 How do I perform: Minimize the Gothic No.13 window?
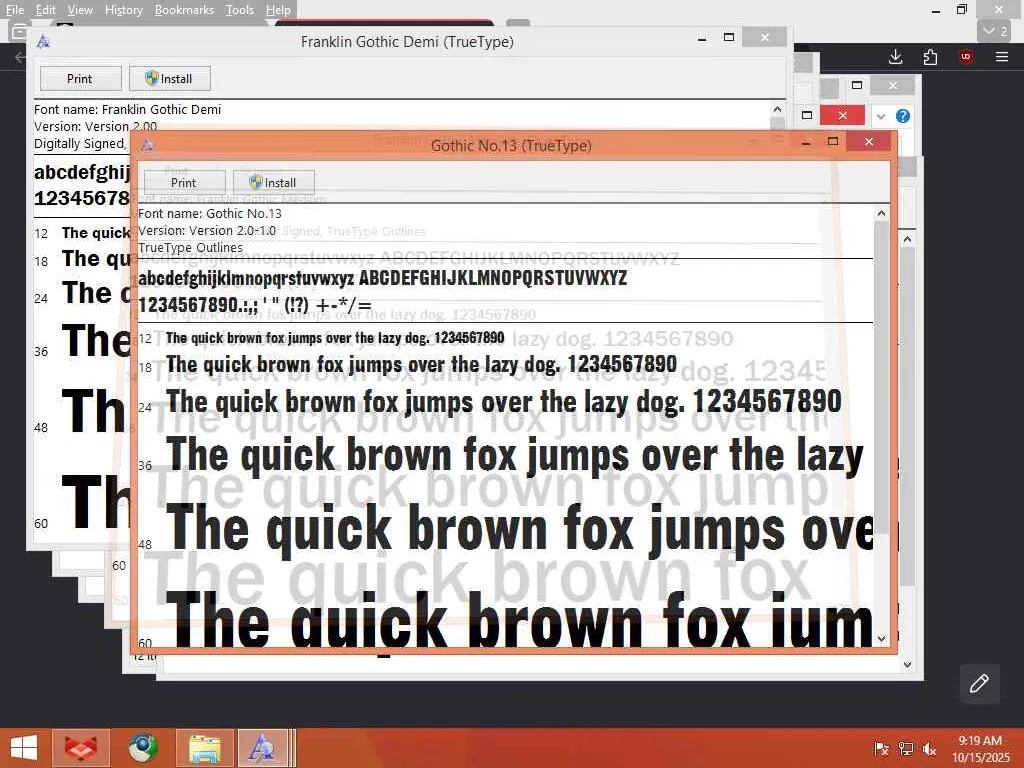(x=807, y=142)
